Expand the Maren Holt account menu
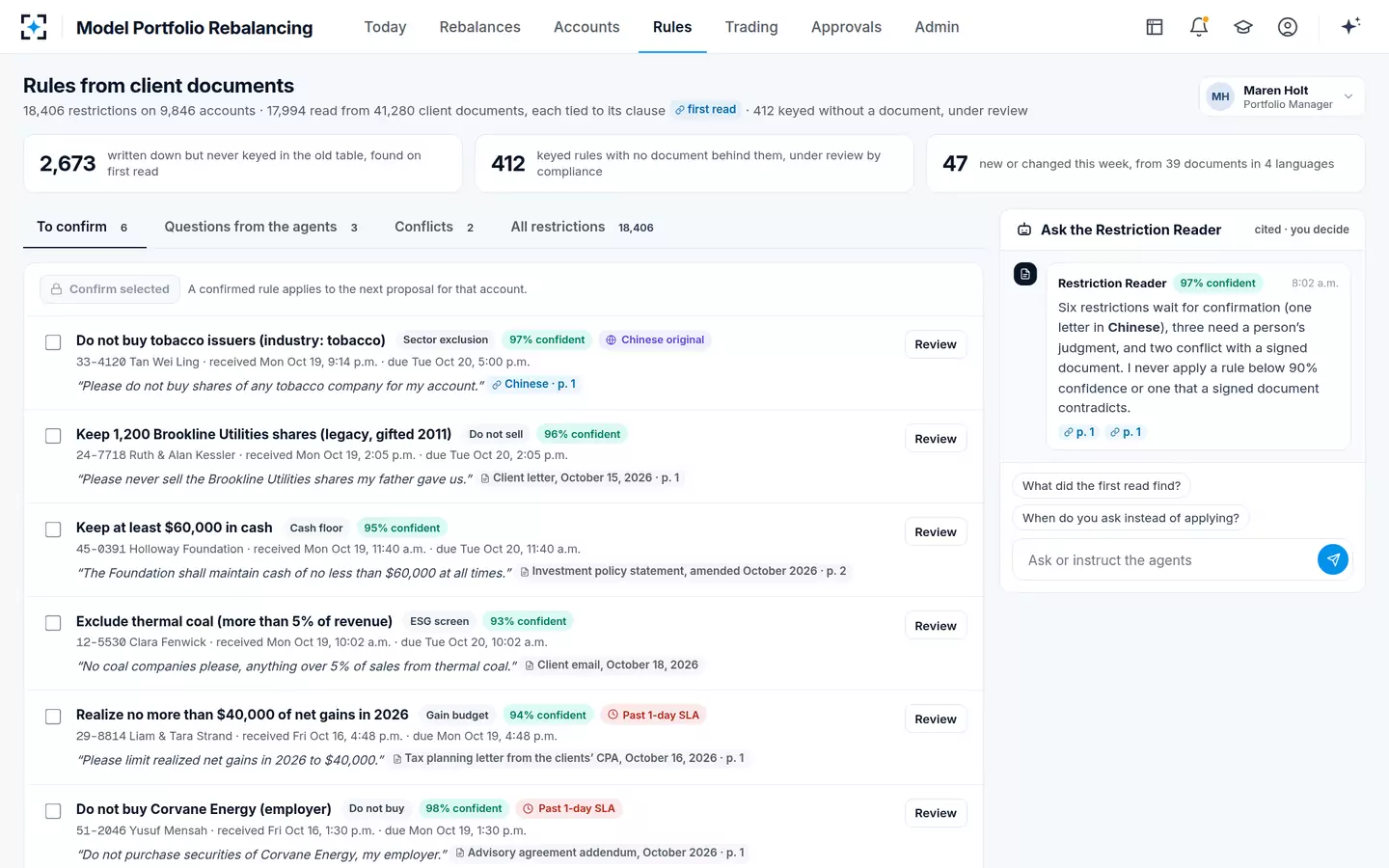The width and height of the screenshot is (1389, 868). click(1282, 96)
